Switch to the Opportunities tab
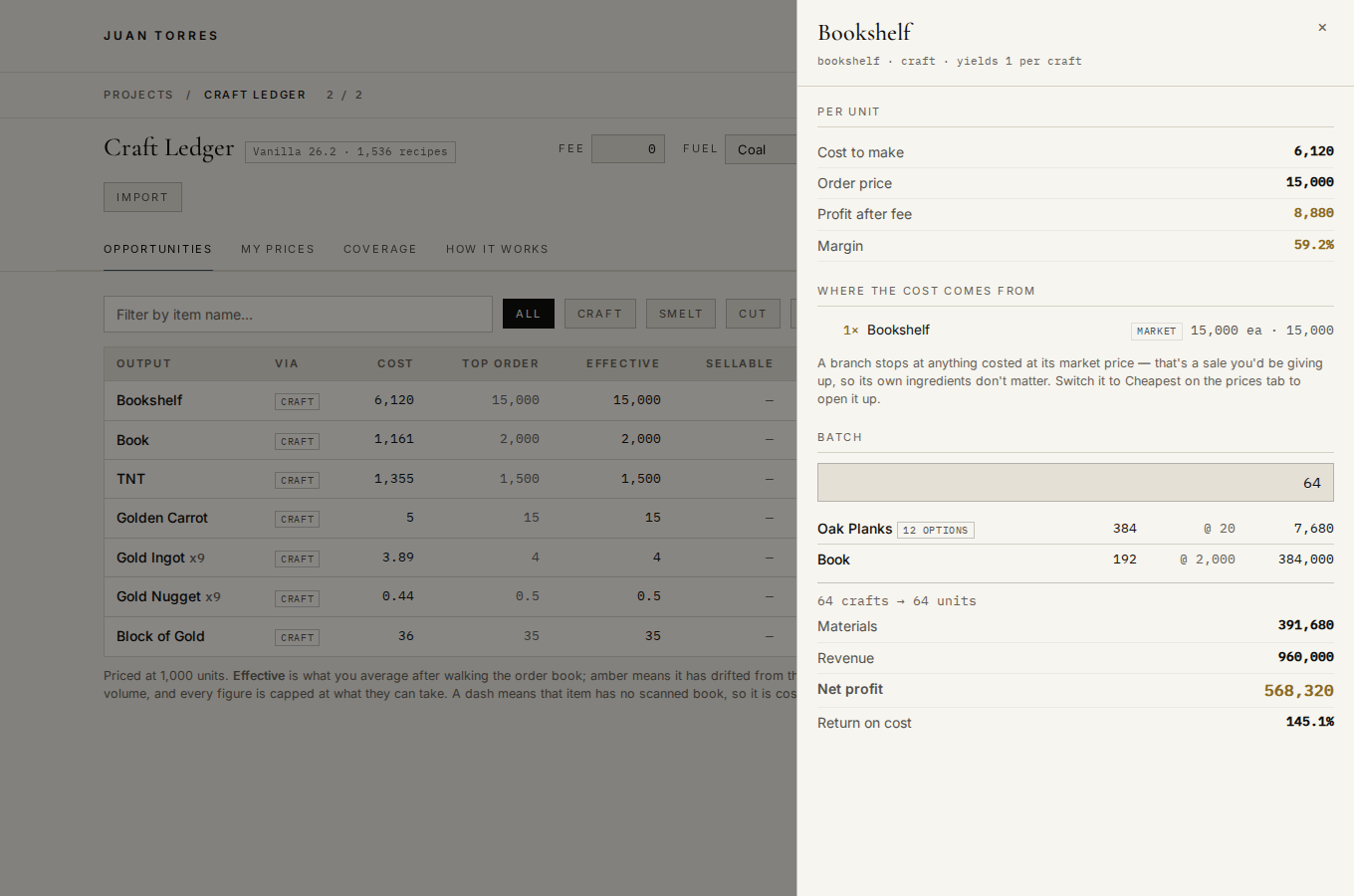 point(158,249)
